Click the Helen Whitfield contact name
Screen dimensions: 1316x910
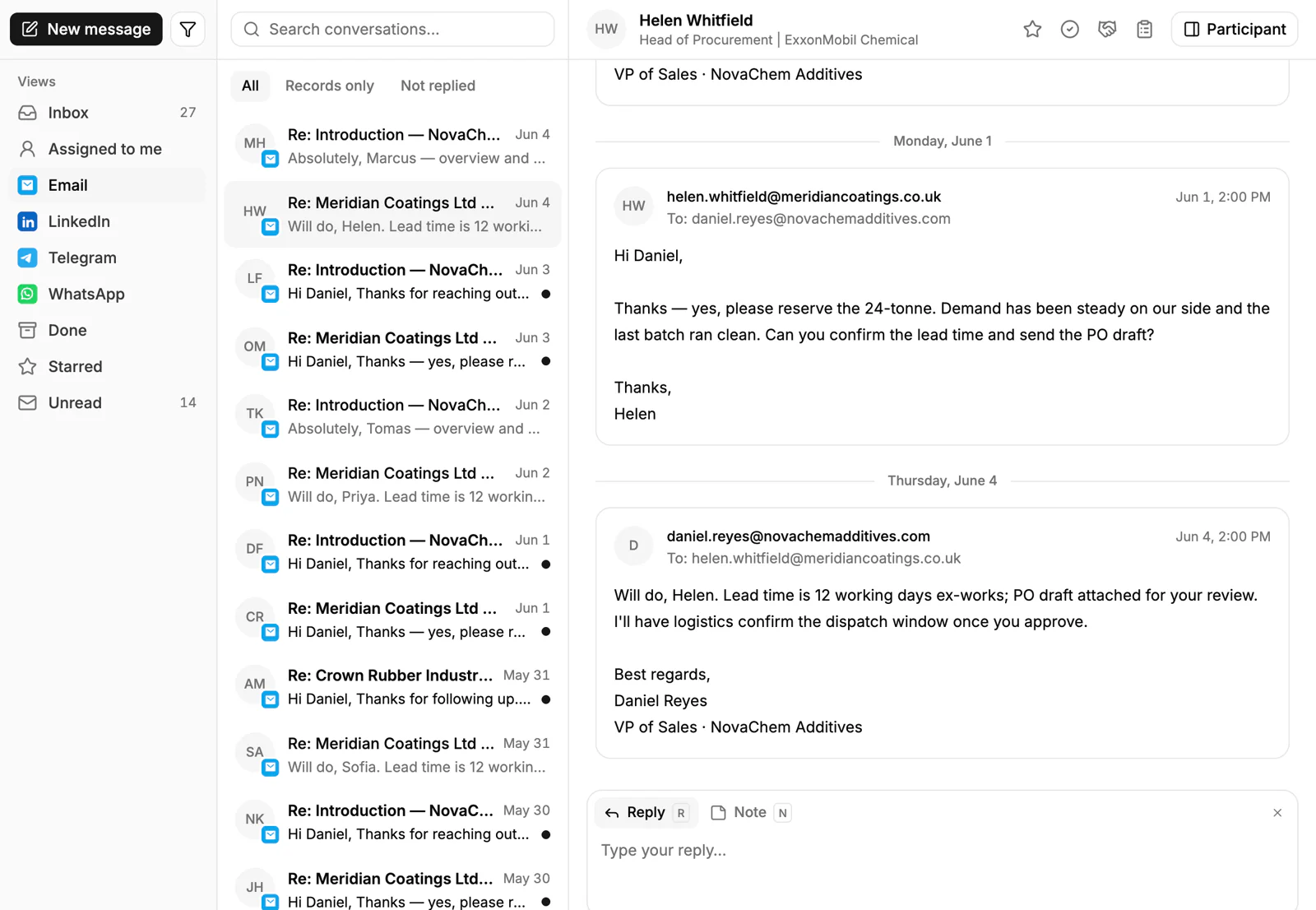click(696, 21)
